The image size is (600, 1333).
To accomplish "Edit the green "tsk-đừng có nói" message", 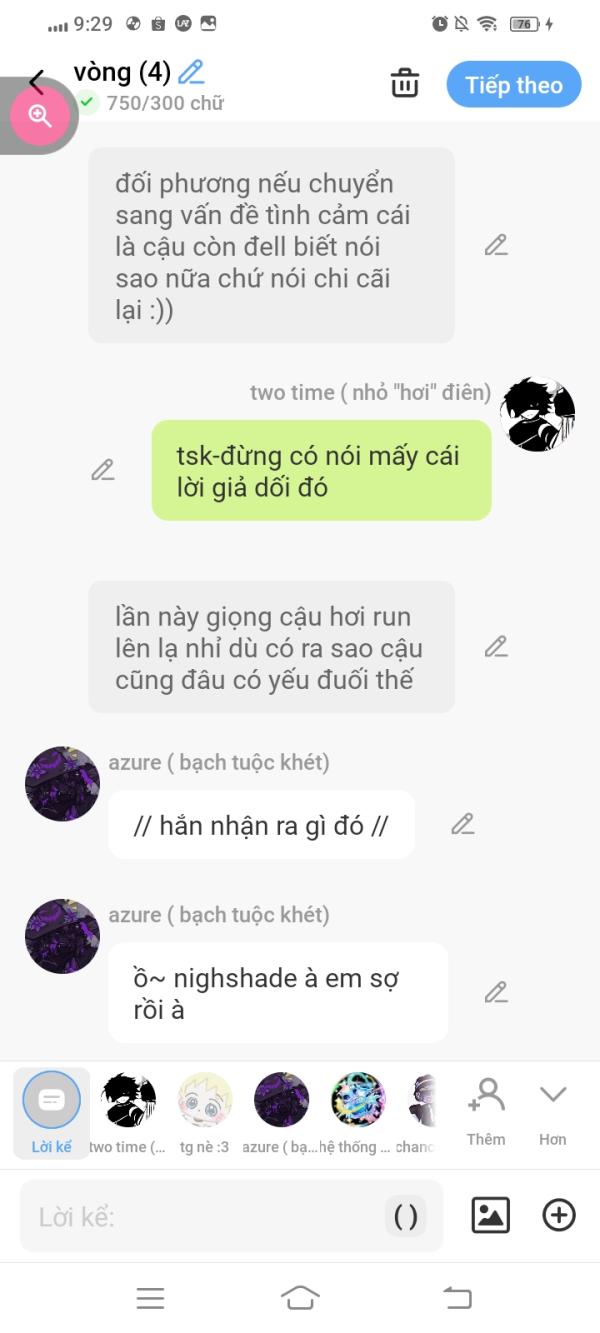I will (103, 469).
